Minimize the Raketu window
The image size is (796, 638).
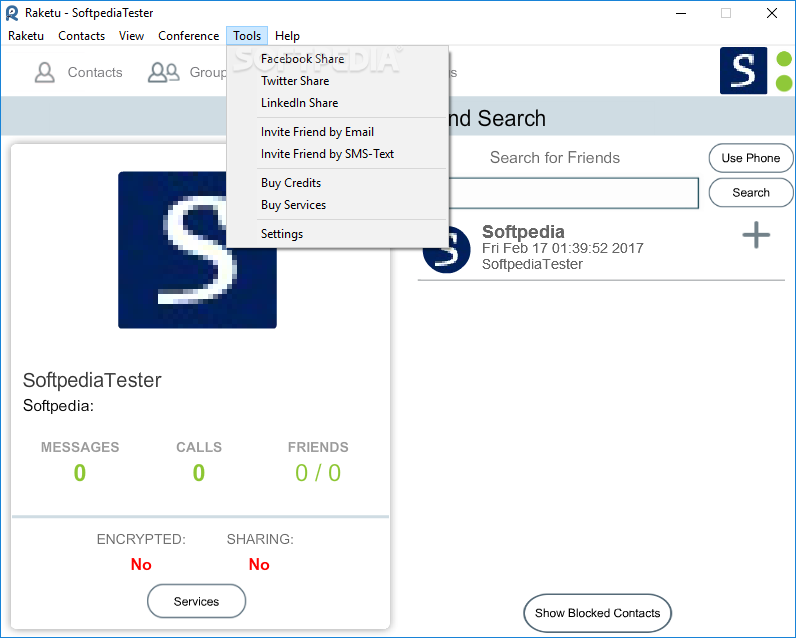(681, 13)
